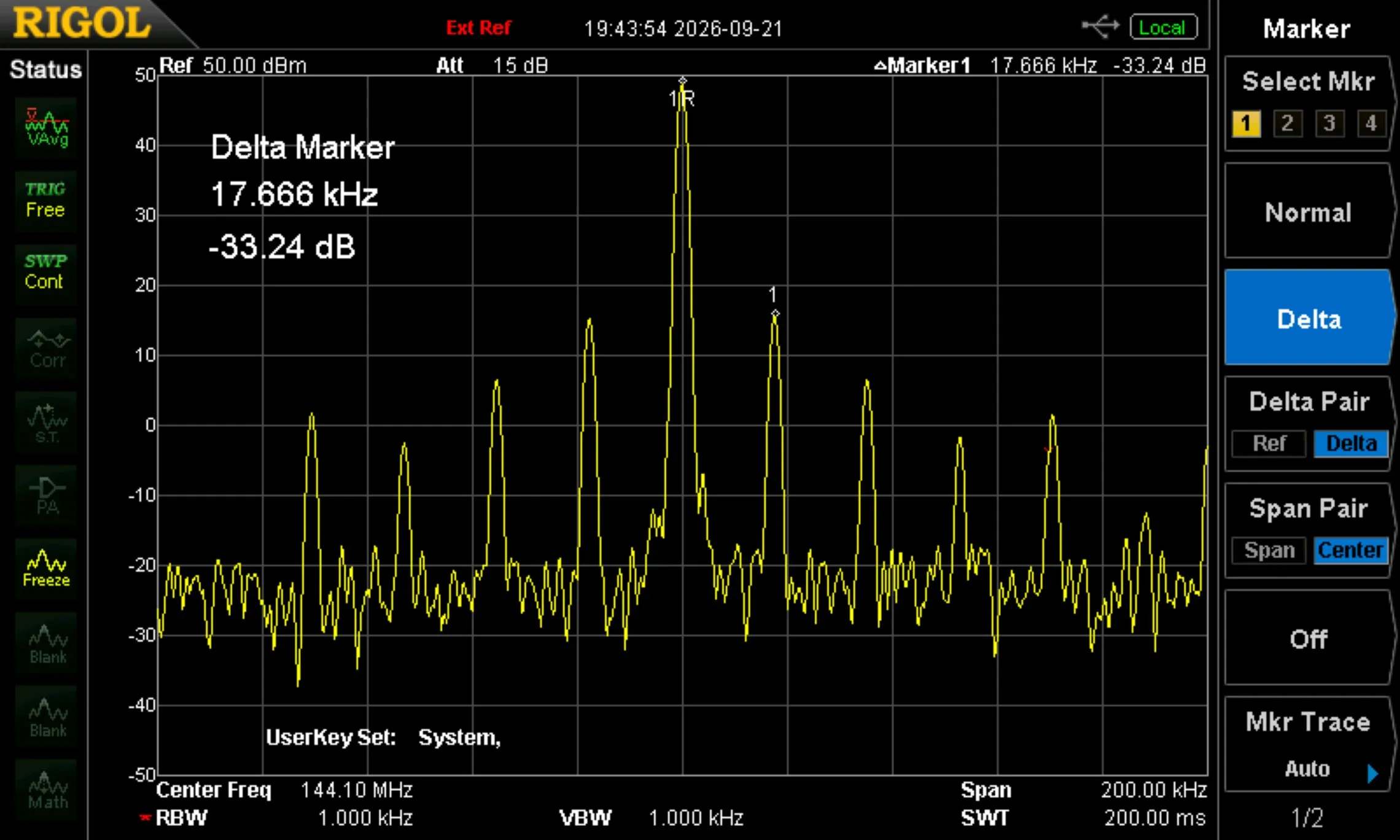This screenshot has width=1400, height=840.
Task: Click the Local mode indicator
Action: [1163, 28]
